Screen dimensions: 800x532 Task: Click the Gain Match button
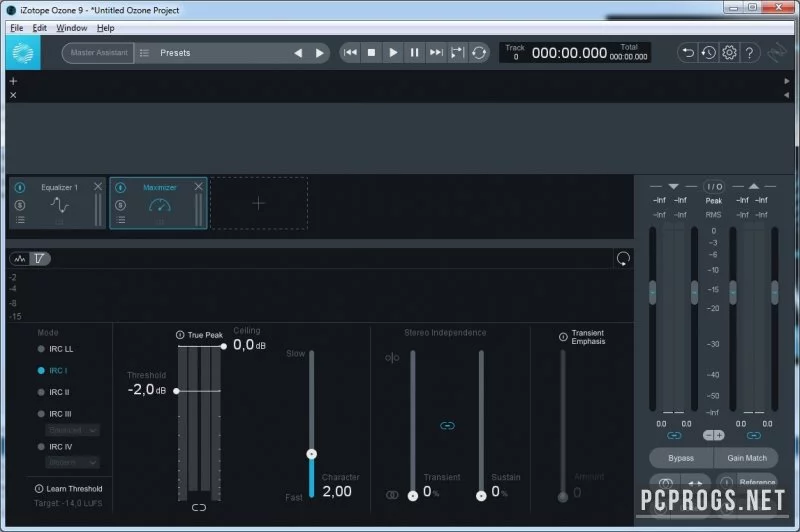click(x=747, y=458)
